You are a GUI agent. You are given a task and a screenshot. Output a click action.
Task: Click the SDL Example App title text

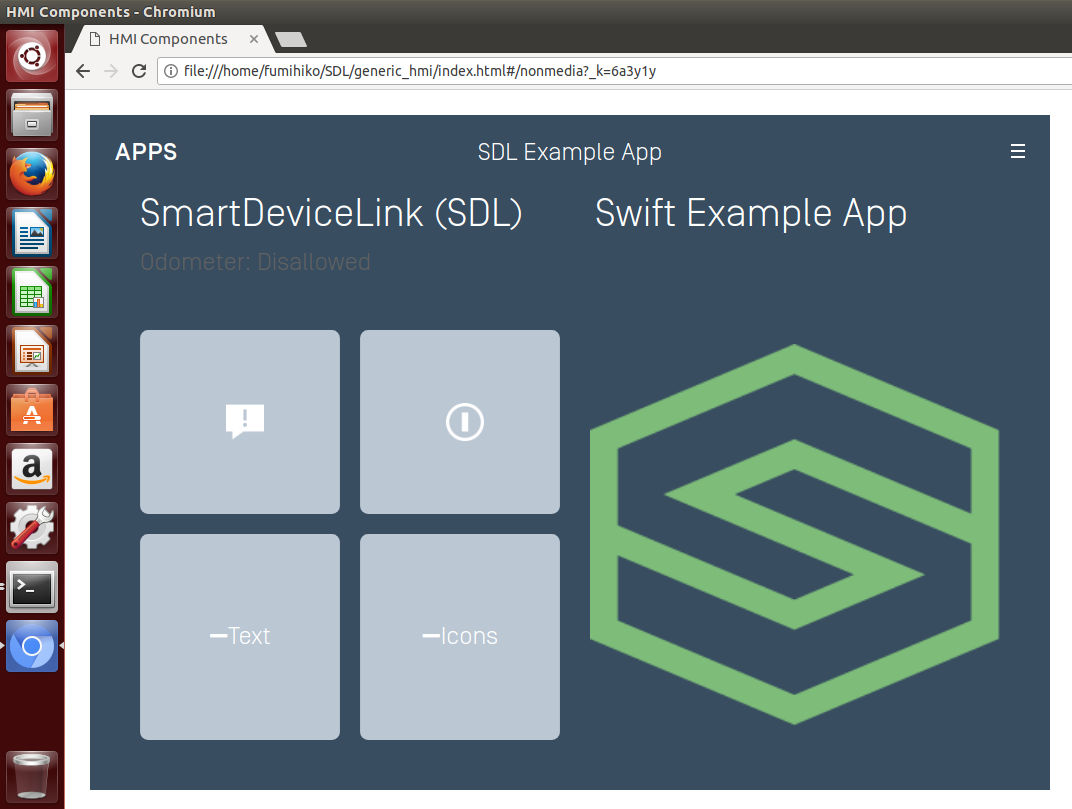click(570, 152)
